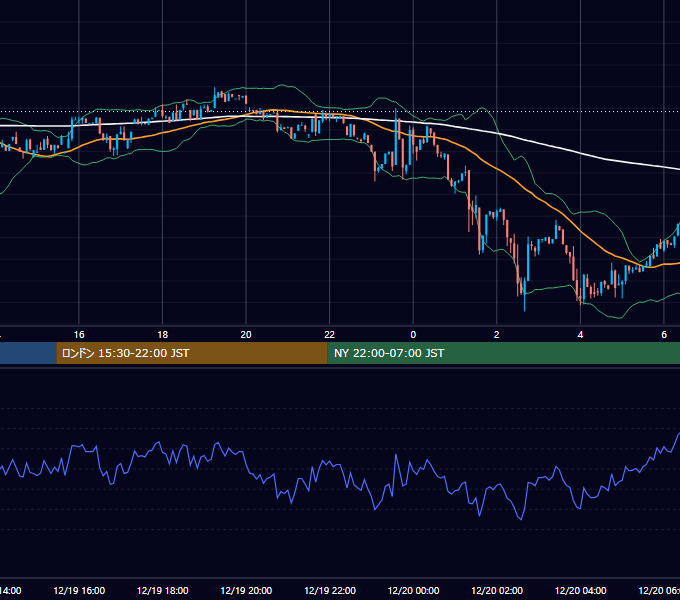Click hour label 2 on upper axis
This screenshot has width=680, height=600.
click(x=497, y=335)
